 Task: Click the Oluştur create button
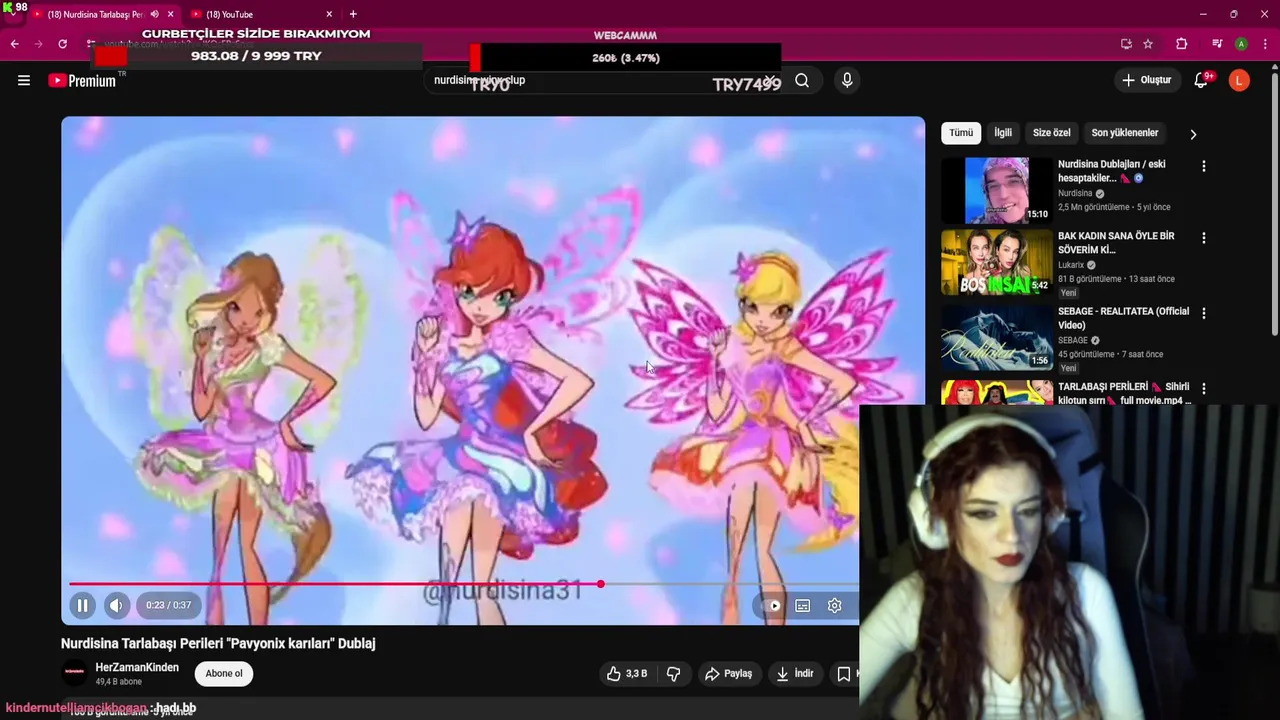pyautogui.click(x=1146, y=80)
